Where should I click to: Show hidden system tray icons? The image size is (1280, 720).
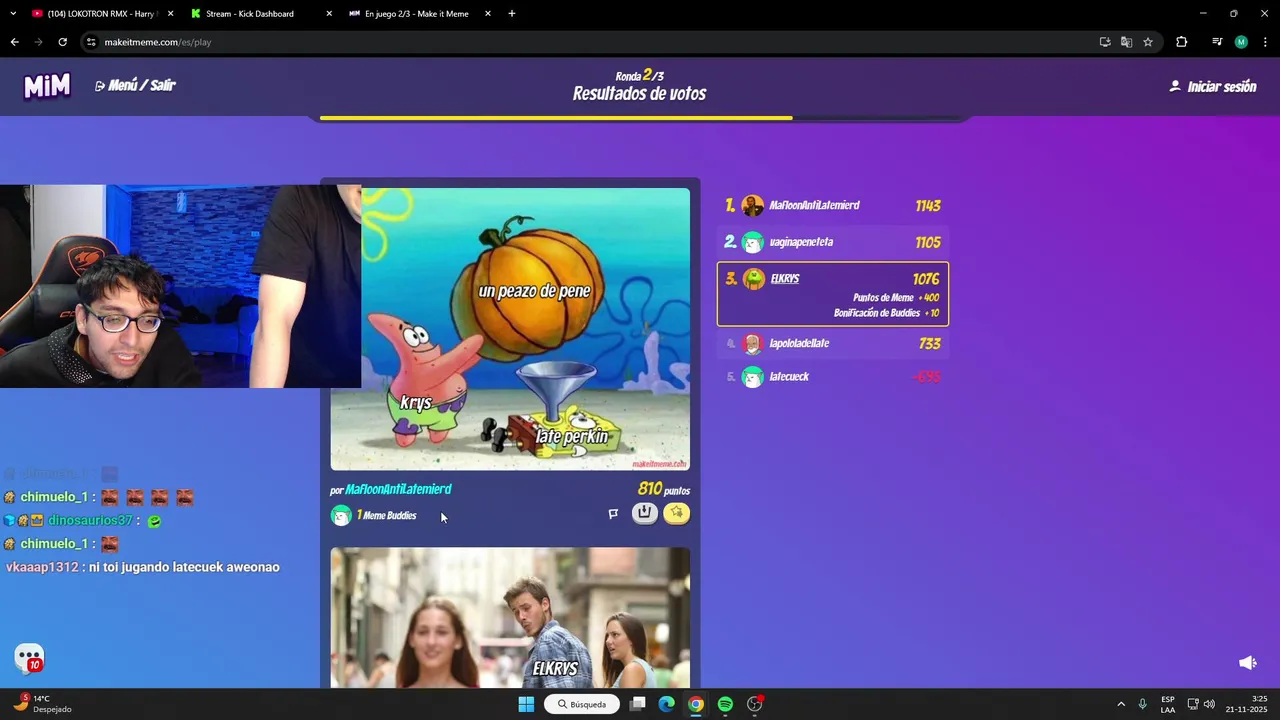pyautogui.click(x=1121, y=704)
